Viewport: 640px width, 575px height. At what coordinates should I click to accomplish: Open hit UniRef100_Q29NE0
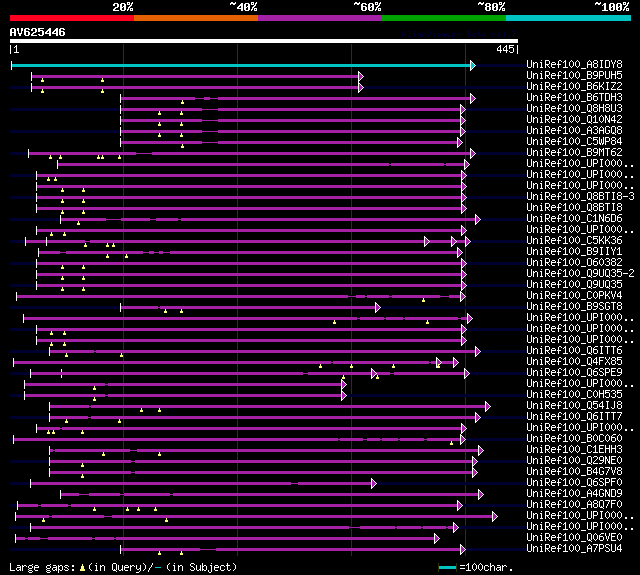(574, 461)
